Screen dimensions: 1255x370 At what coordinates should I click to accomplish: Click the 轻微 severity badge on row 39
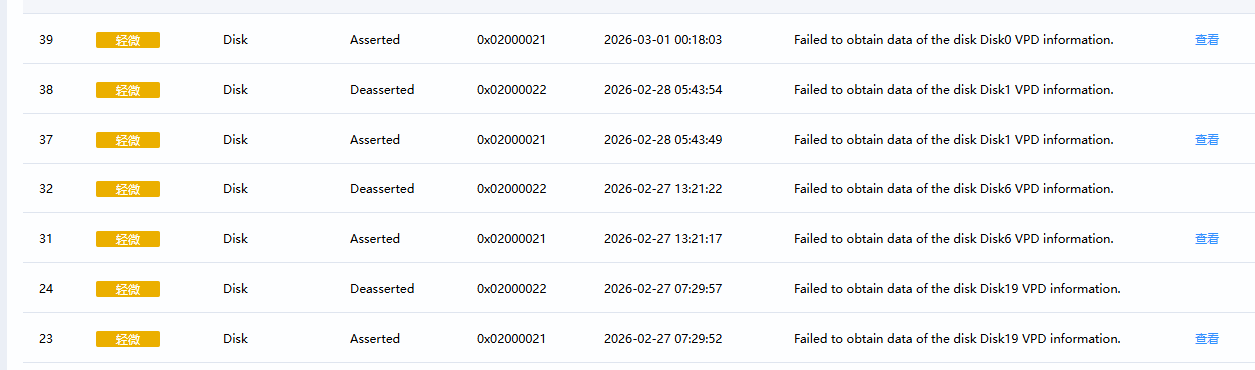pyautogui.click(x=128, y=40)
